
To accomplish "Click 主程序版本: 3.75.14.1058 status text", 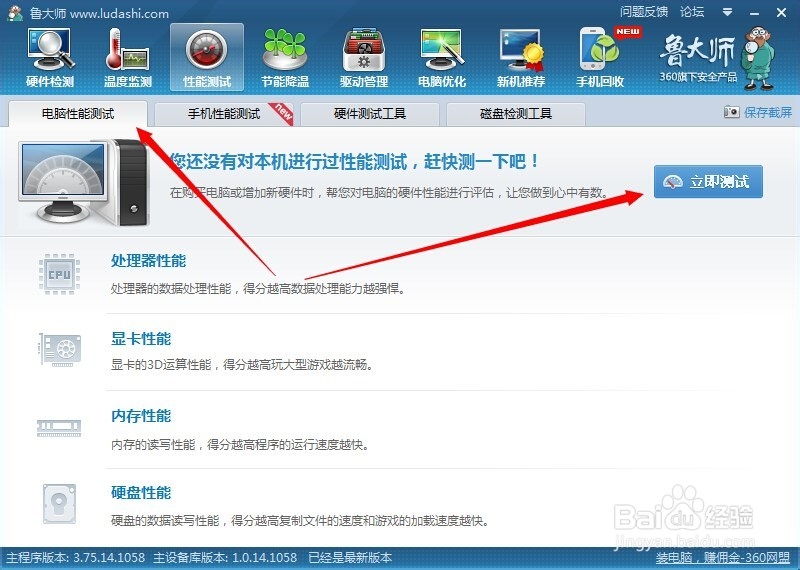I will pos(75,557).
